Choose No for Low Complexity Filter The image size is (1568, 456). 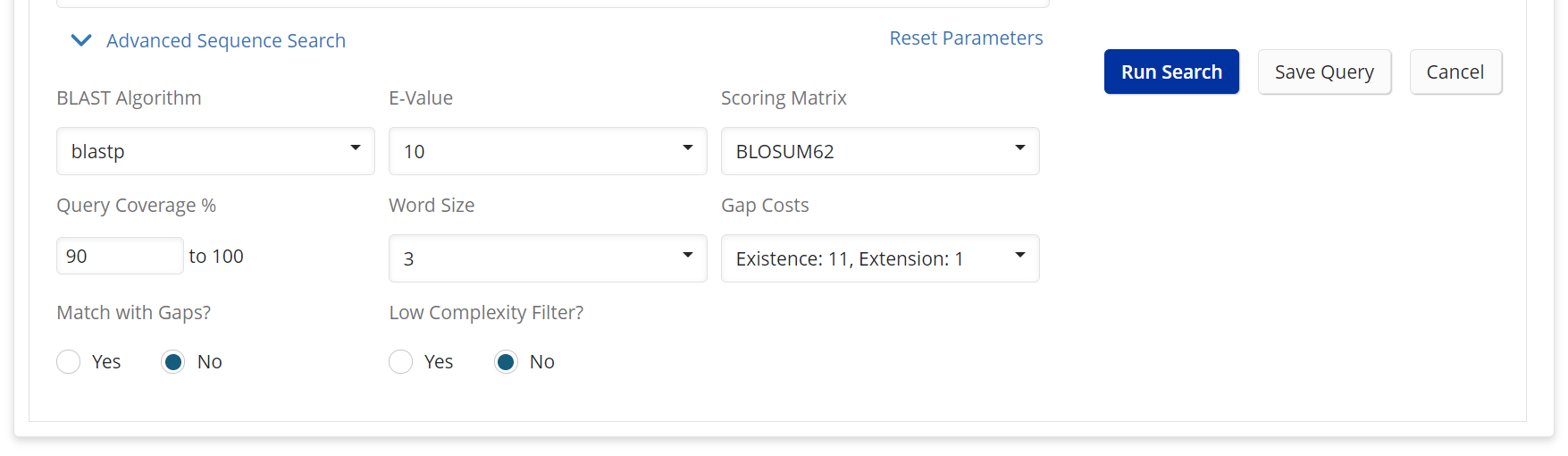point(506,361)
